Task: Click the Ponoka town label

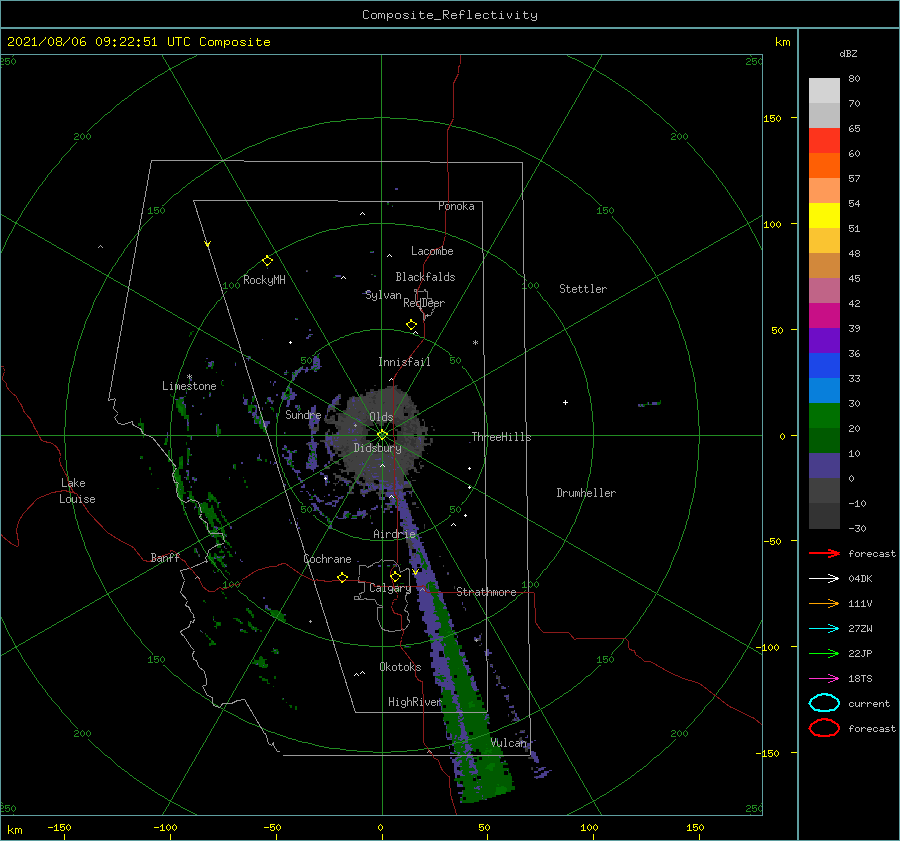Action: [456, 206]
